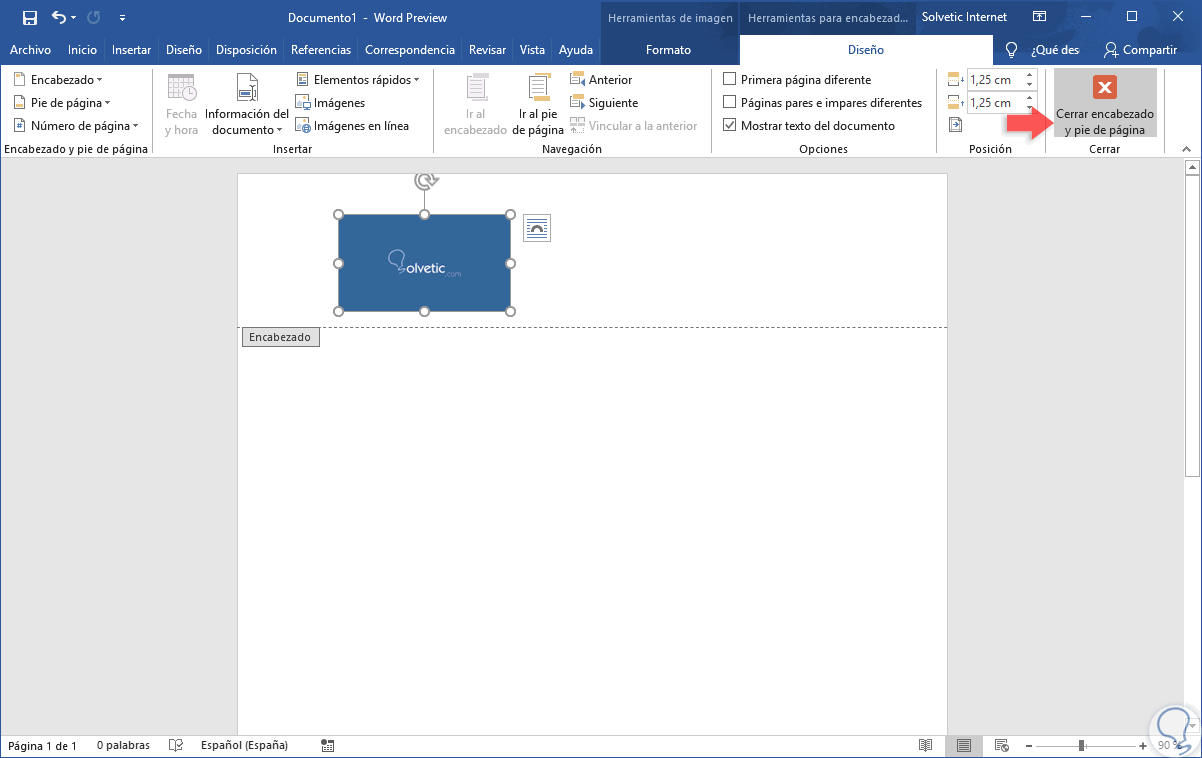Switch to the Insertar tab
This screenshot has height=758, width=1202.
(131, 50)
